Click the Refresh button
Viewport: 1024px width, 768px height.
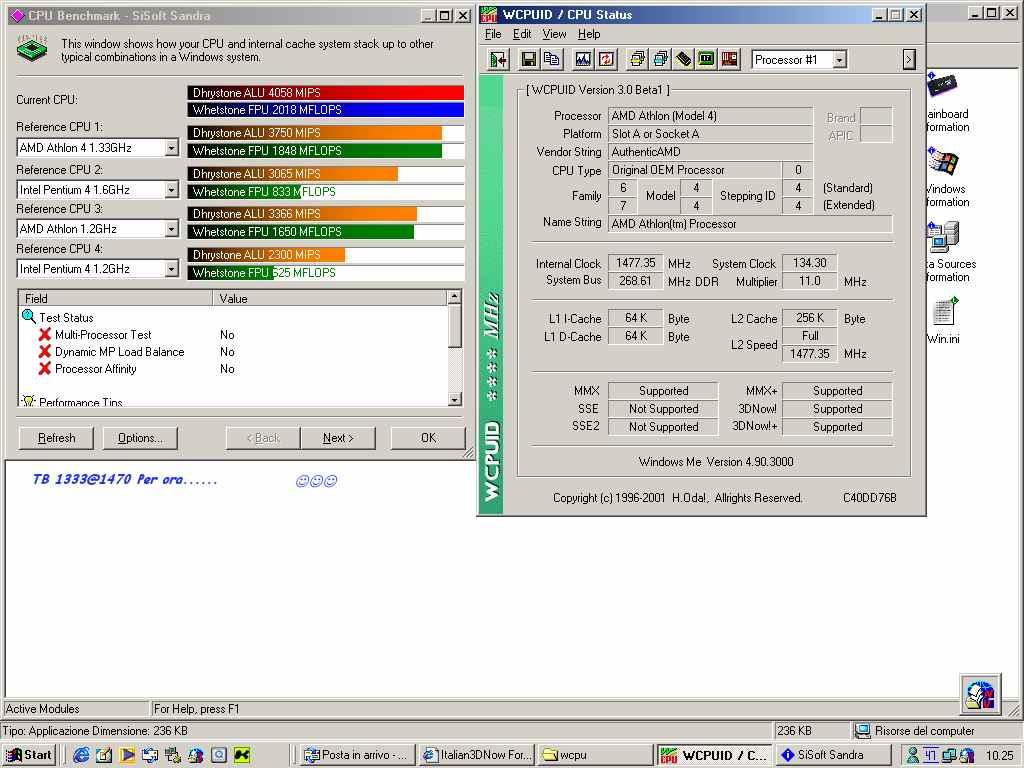click(56, 438)
